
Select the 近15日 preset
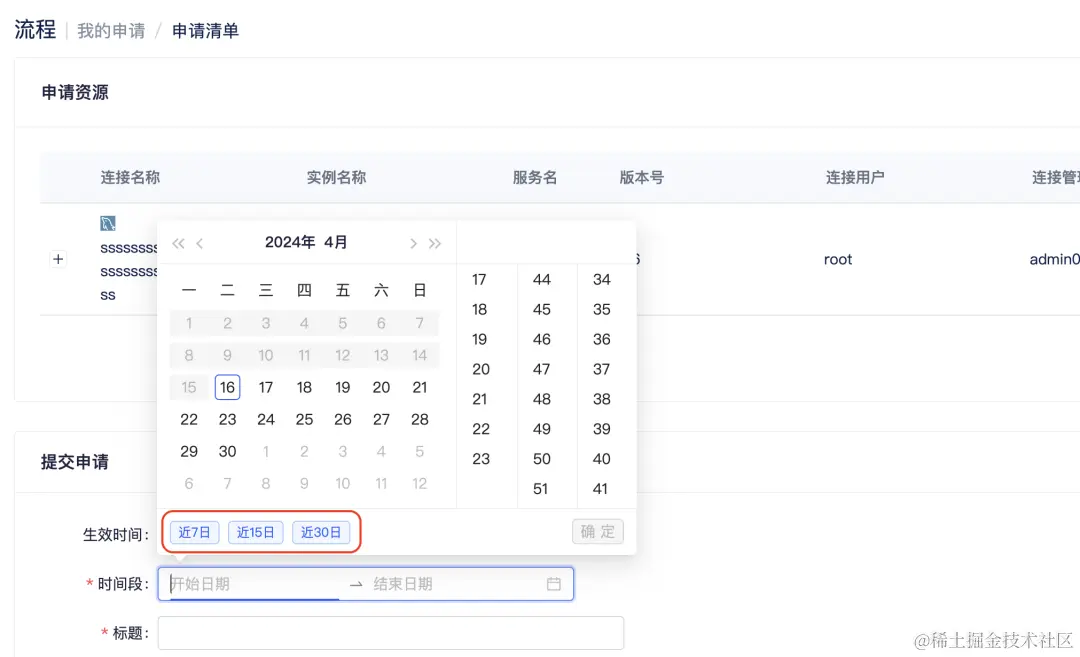pyautogui.click(x=256, y=532)
